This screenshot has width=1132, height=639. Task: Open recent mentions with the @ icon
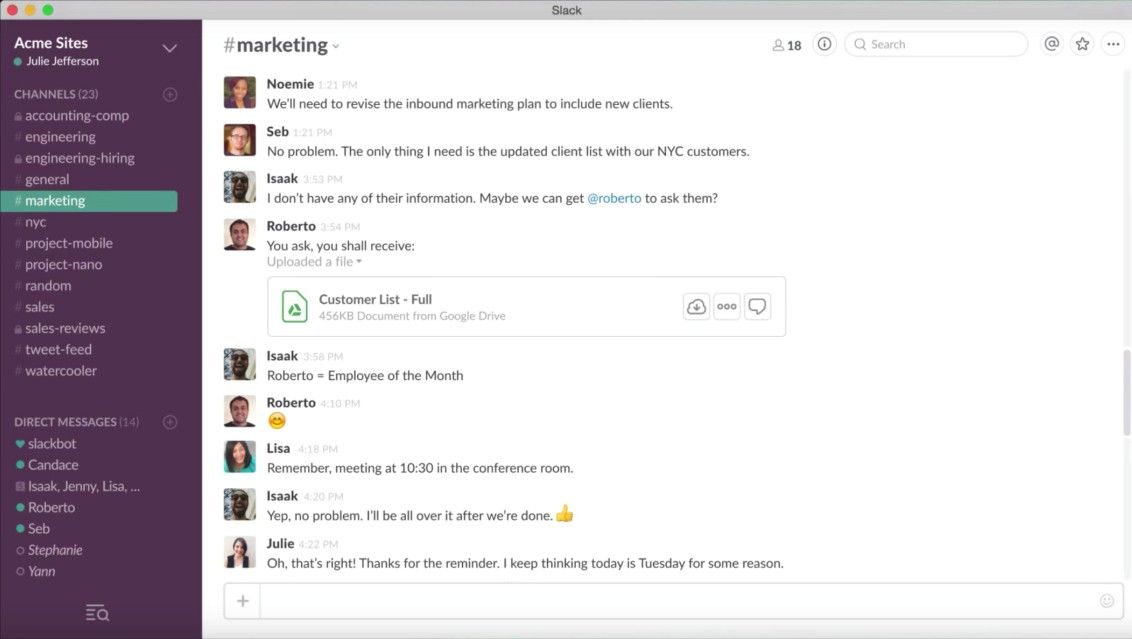coord(1052,43)
